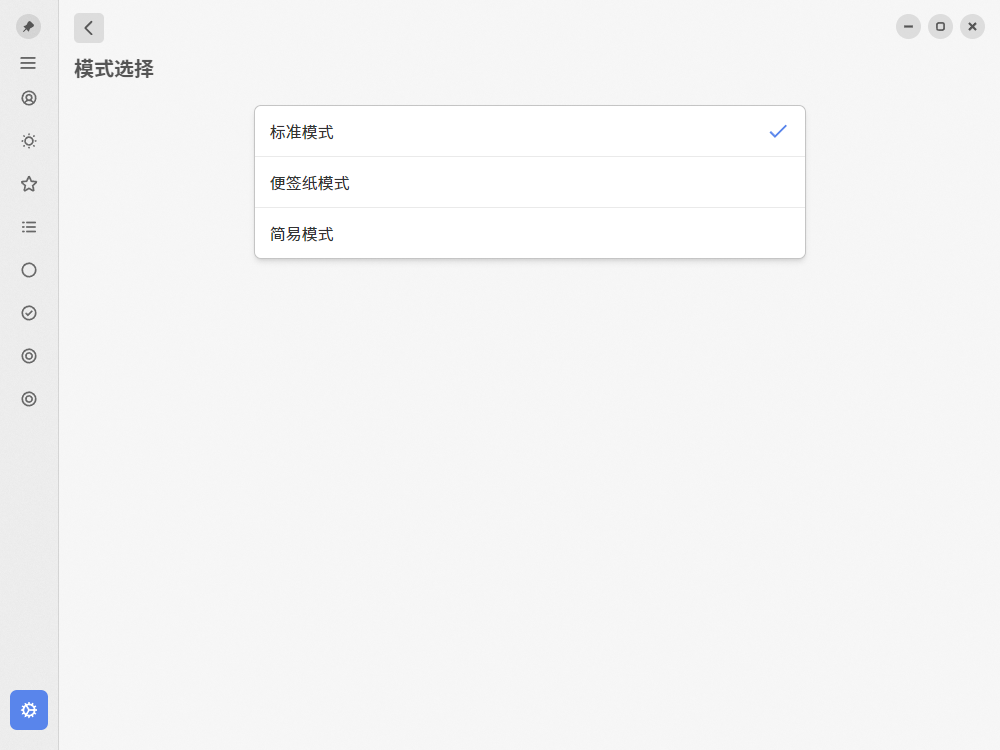
Task: Open the bulleted list sidebar icon
Action: 29,227
